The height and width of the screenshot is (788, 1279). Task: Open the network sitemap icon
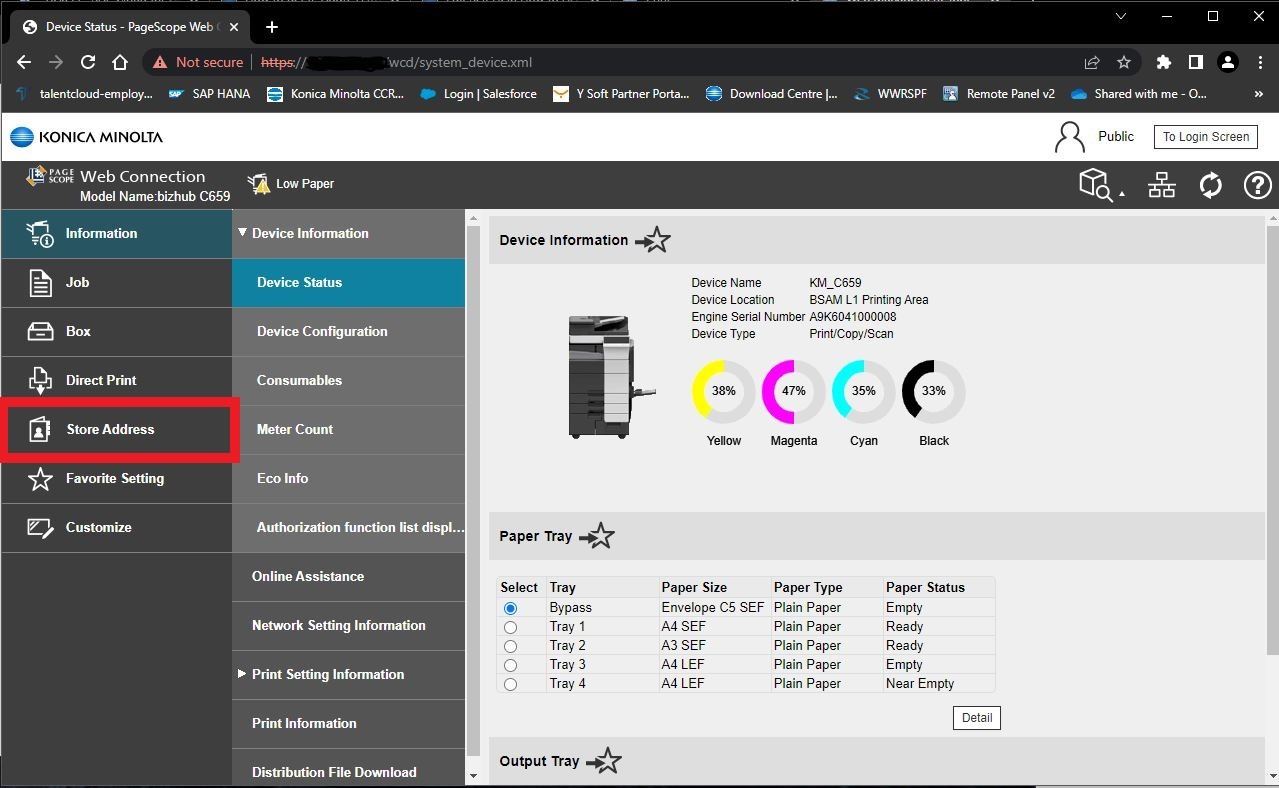(x=1161, y=185)
